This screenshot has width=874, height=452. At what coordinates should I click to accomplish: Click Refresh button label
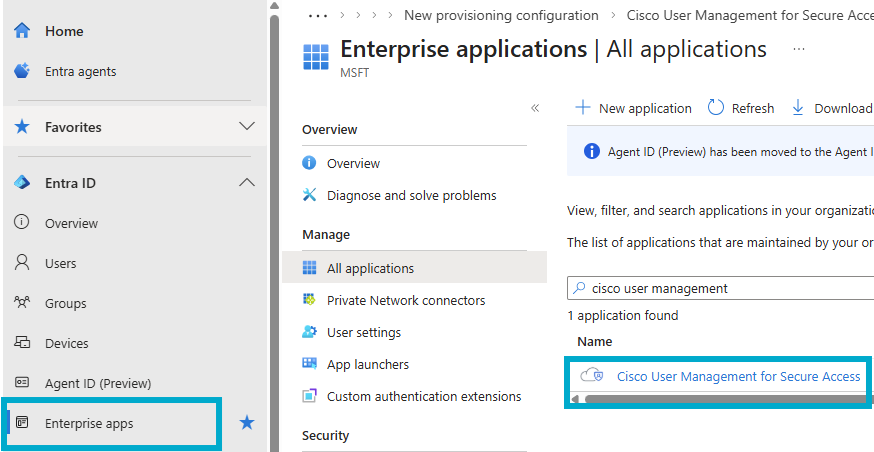pos(753,108)
